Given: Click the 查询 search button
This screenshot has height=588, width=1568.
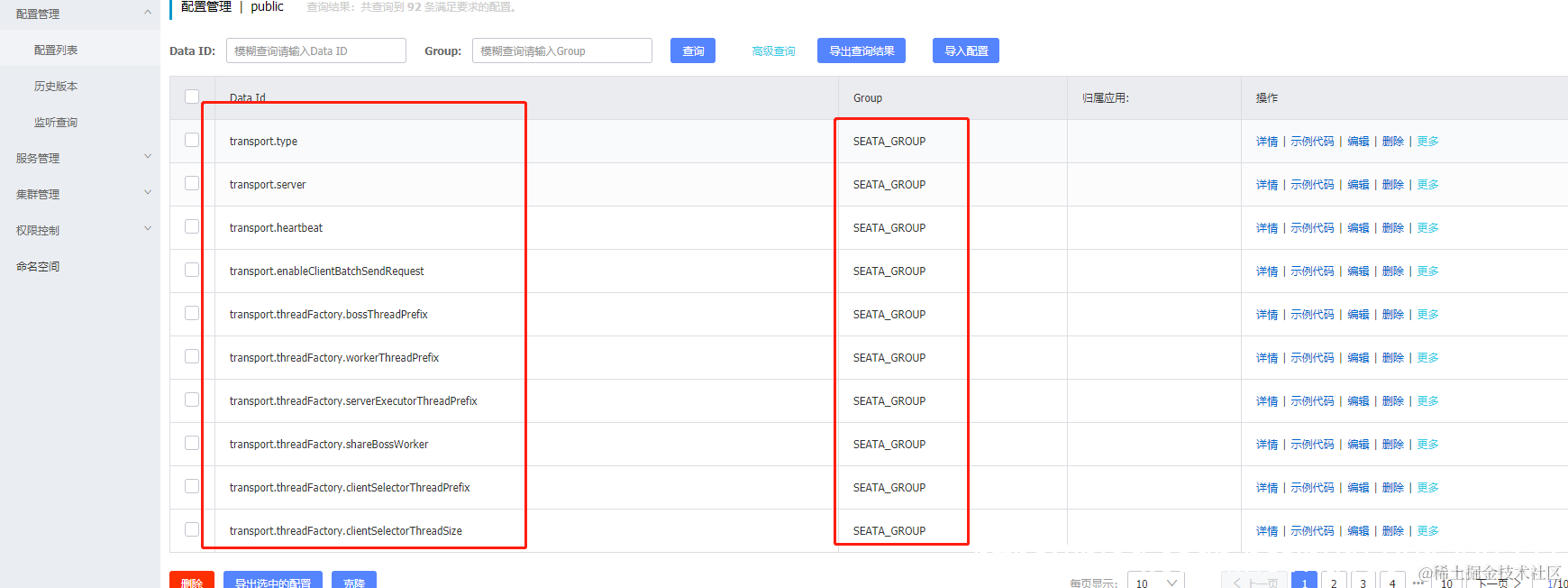Looking at the screenshot, I should pyautogui.click(x=693, y=51).
